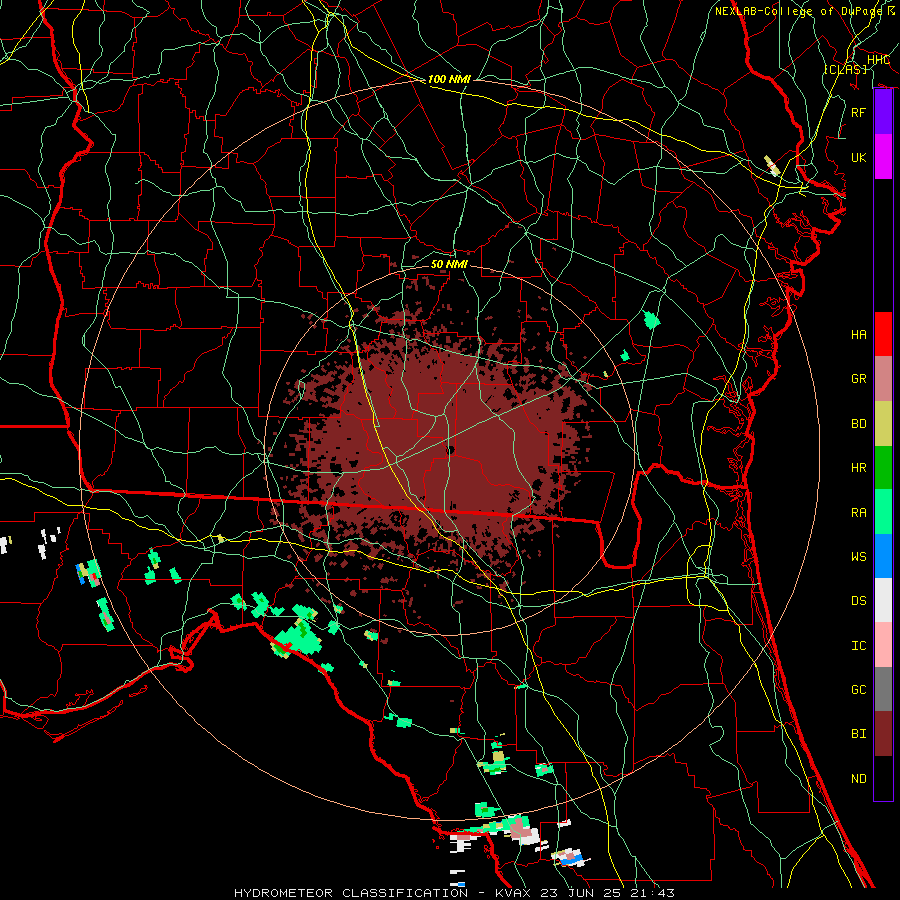Click the WS blue legend swatch
This screenshot has width=900, height=900.
point(883,556)
